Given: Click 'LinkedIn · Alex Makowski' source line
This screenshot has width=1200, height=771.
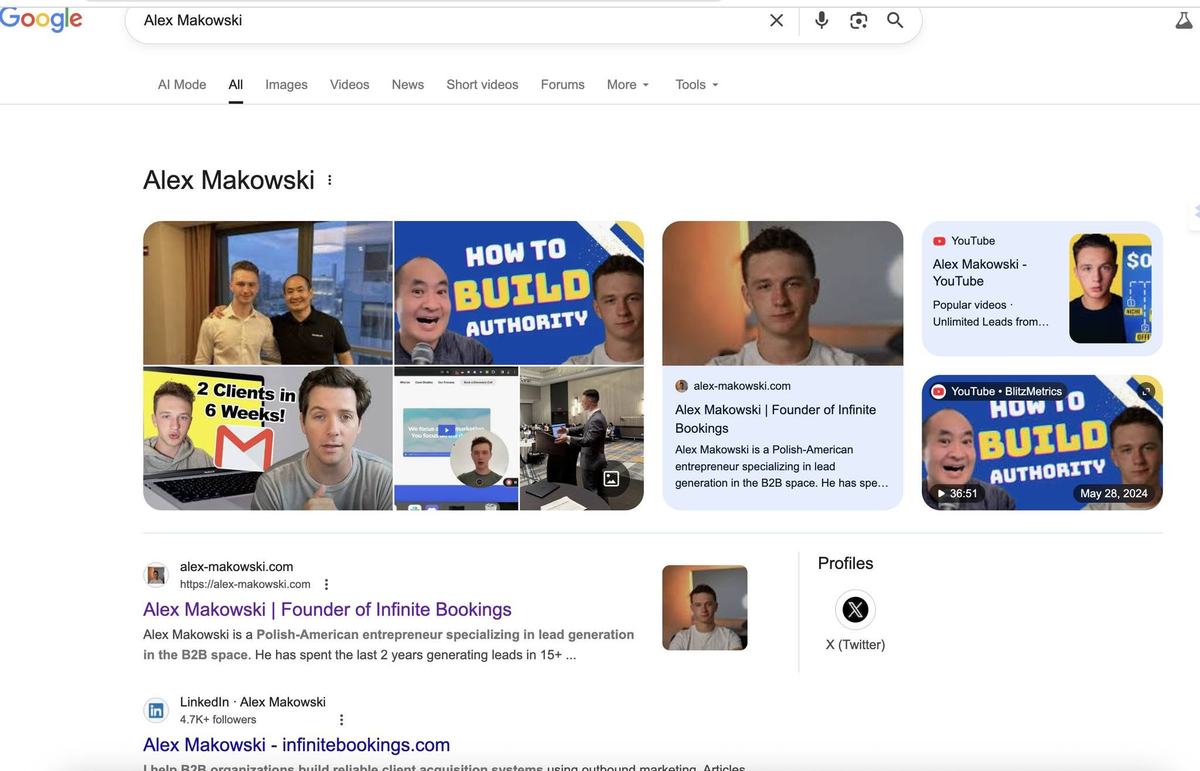Looking at the screenshot, I should [x=253, y=702].
